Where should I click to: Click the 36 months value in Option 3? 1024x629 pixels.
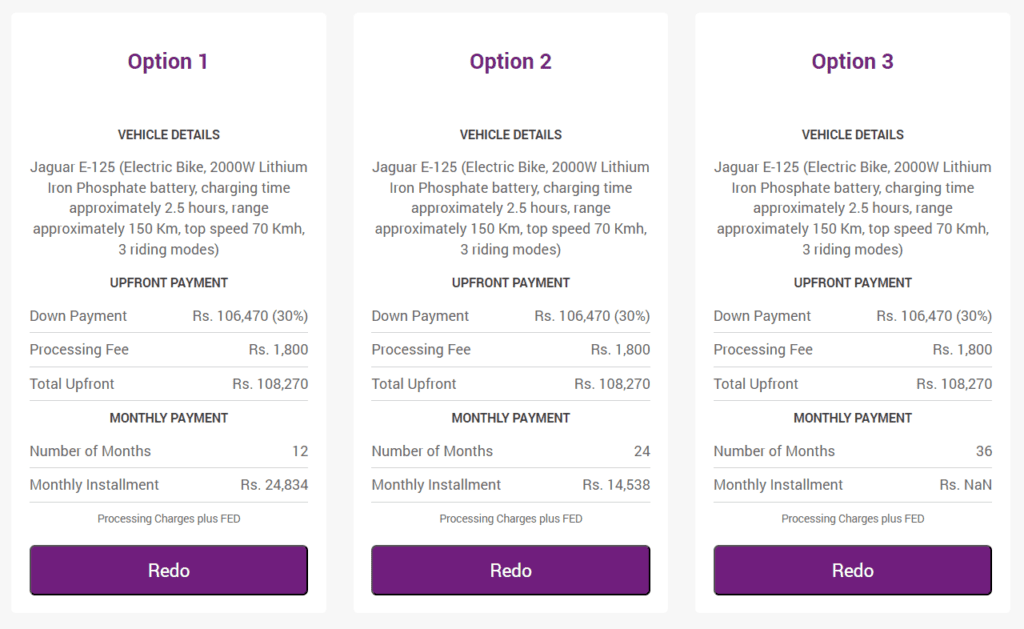point(984,451)
